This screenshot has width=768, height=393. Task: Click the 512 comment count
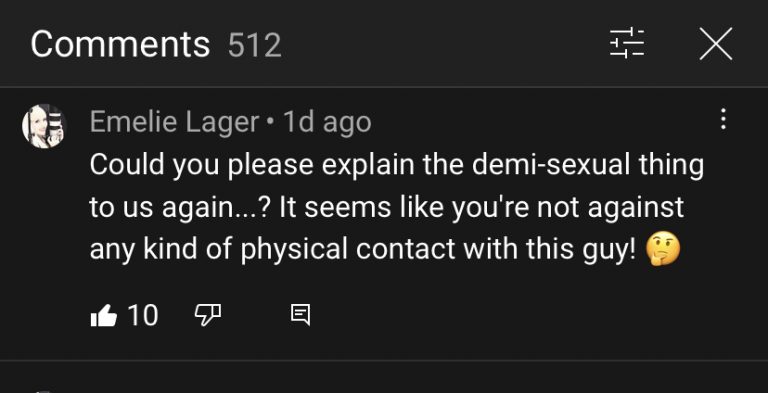pos(255,45)
